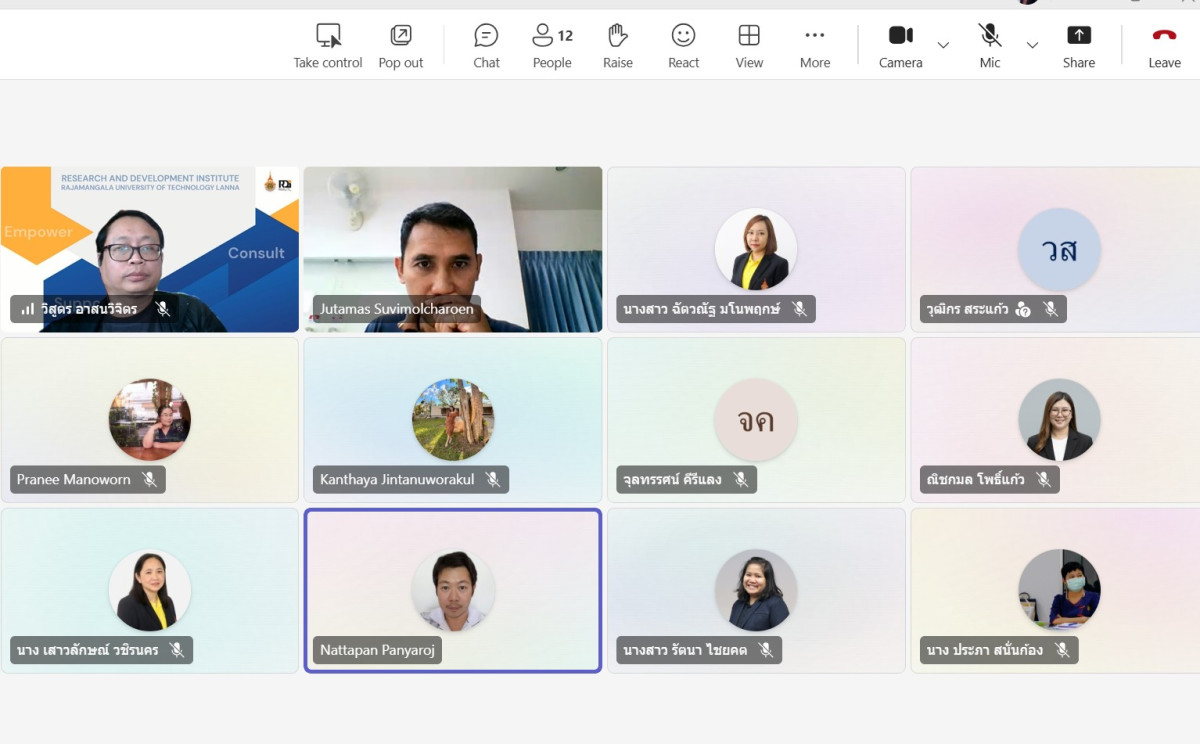Share your screen content

coord(1078,37)
